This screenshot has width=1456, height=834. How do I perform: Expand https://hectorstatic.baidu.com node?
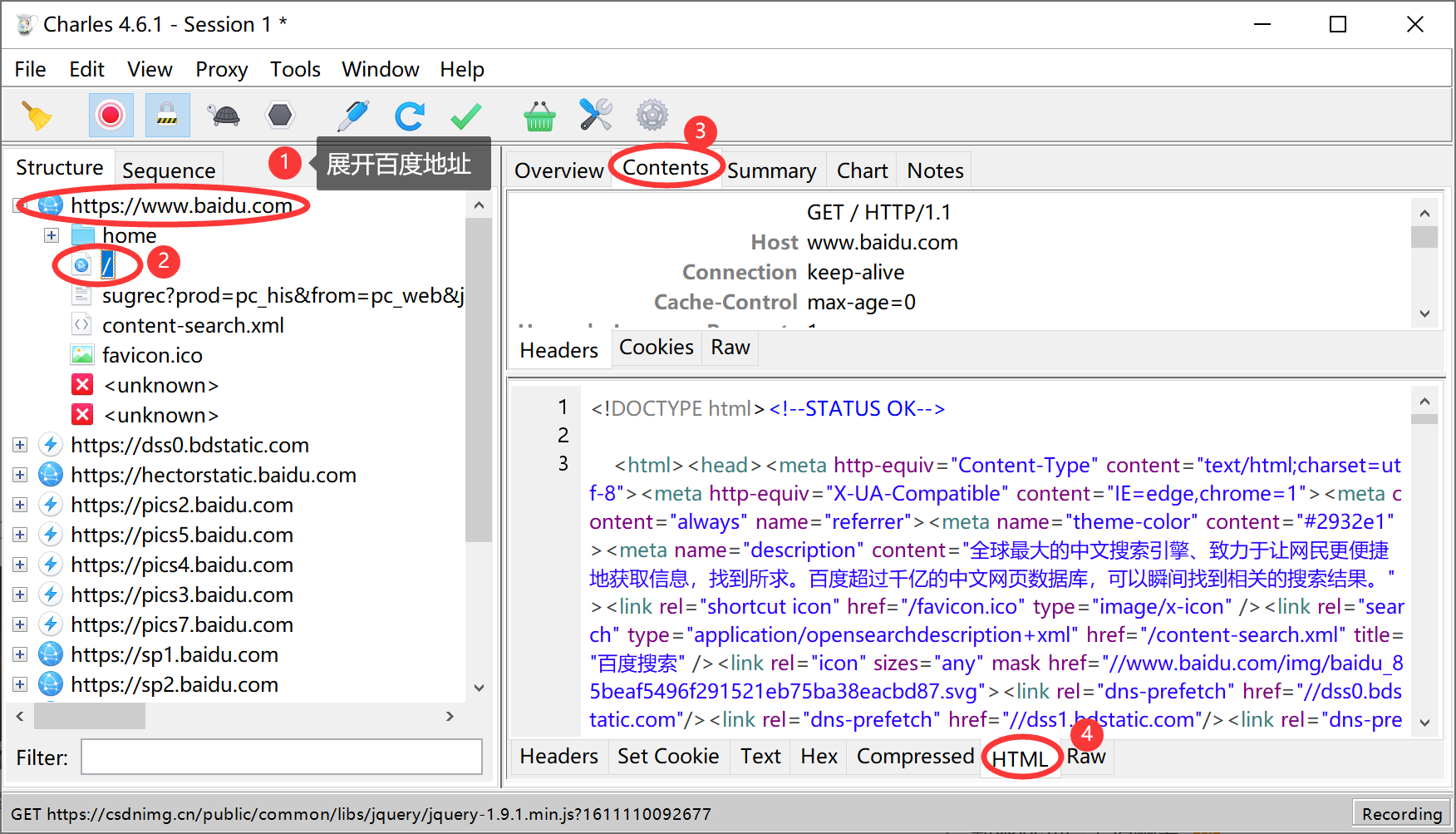(20, 475)
